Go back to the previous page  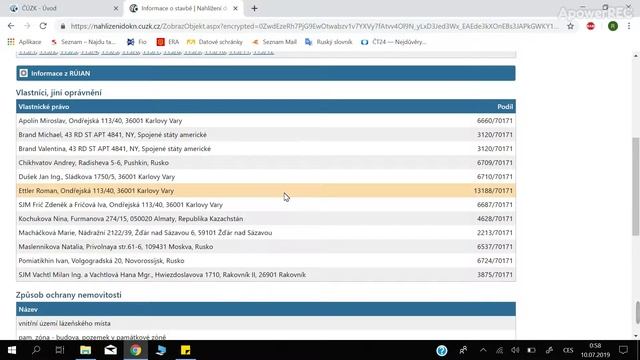11,26
